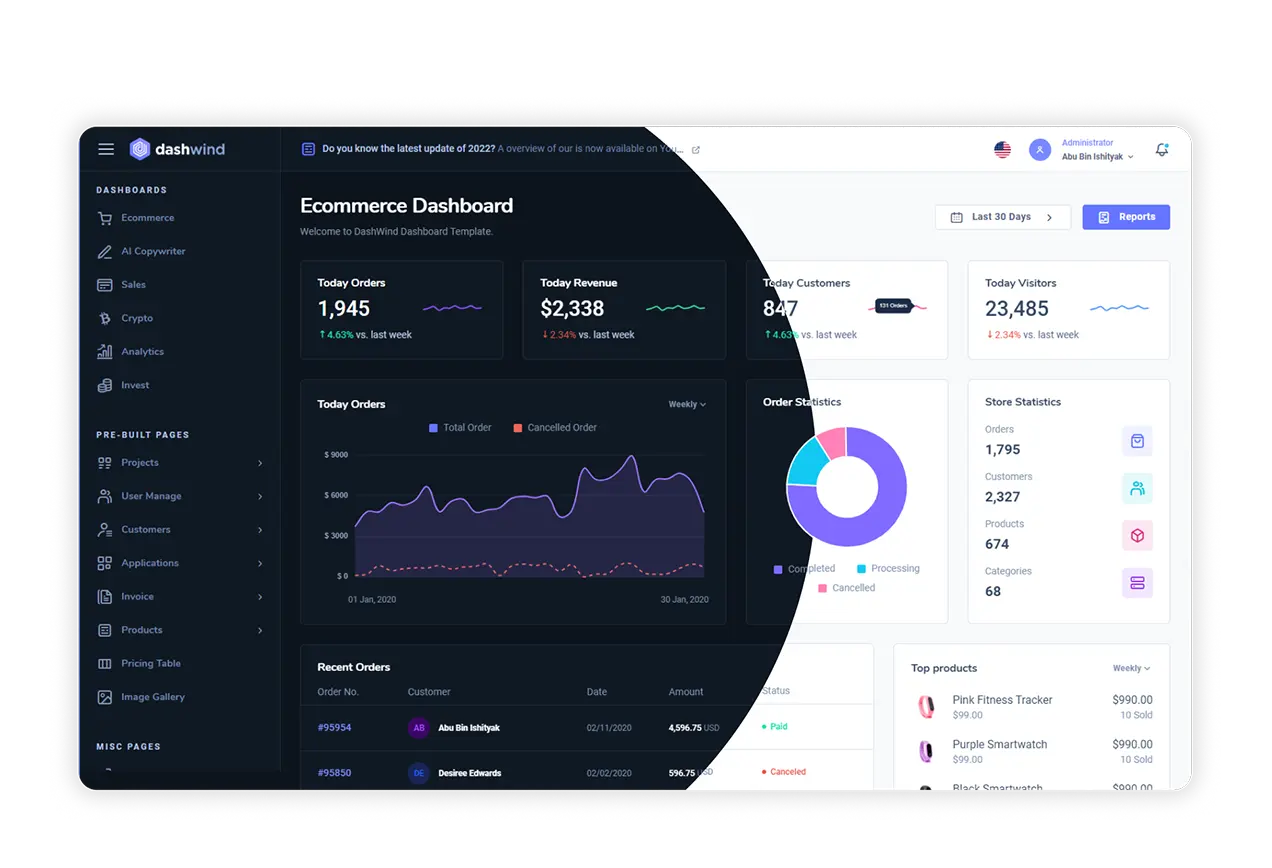Click the Invoice document icon

[104, 597]
